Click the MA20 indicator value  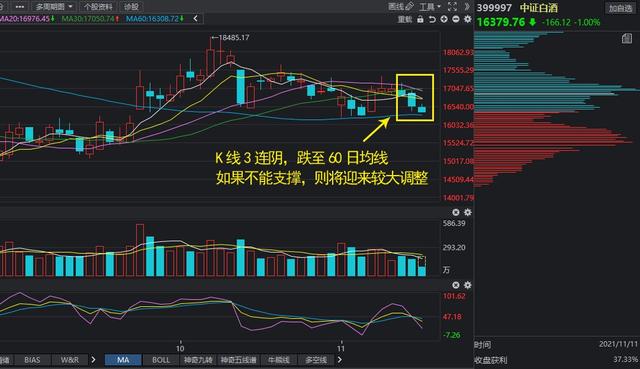(27, 19)
